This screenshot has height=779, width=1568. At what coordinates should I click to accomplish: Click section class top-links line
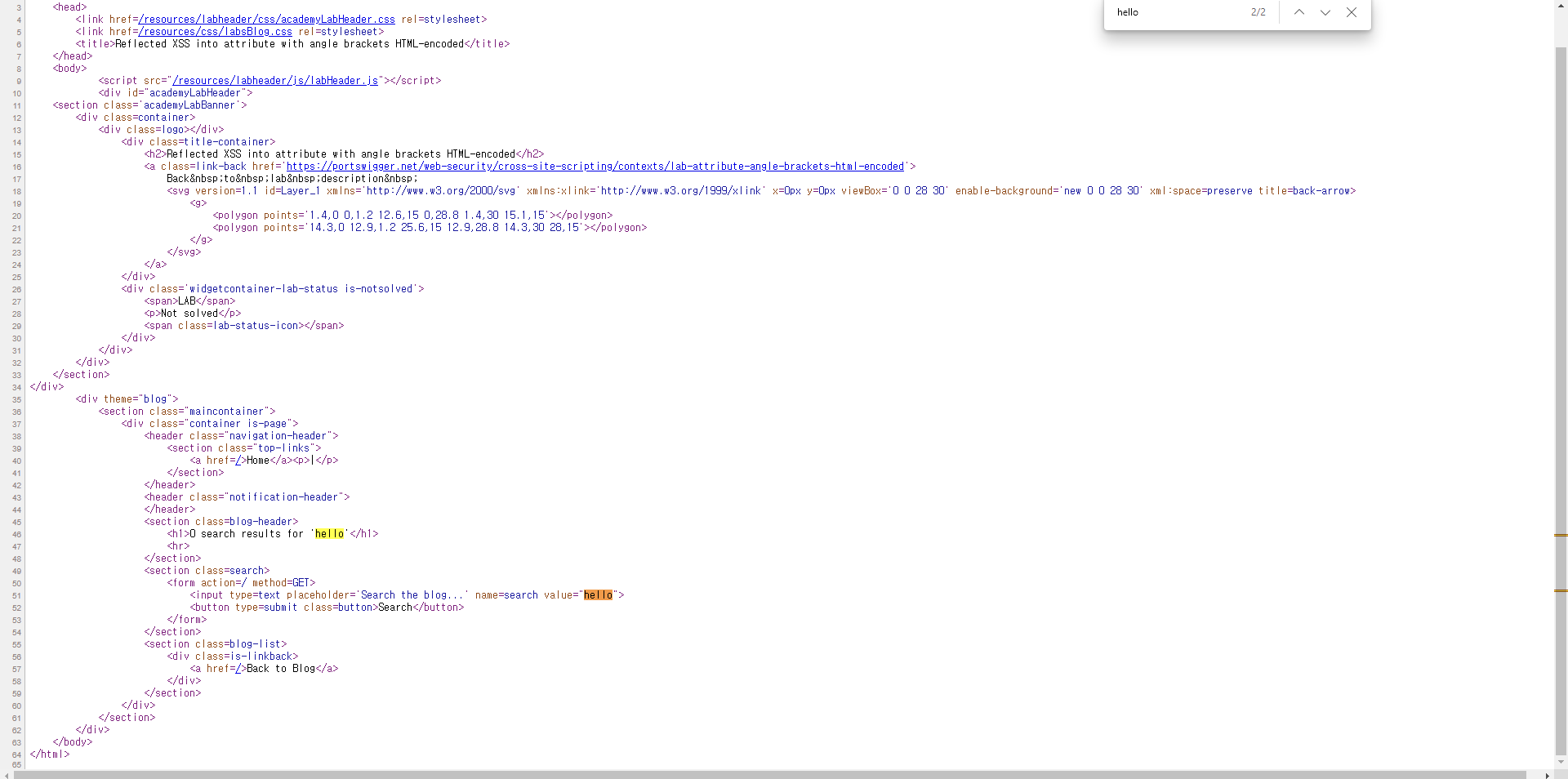[244, 448]
